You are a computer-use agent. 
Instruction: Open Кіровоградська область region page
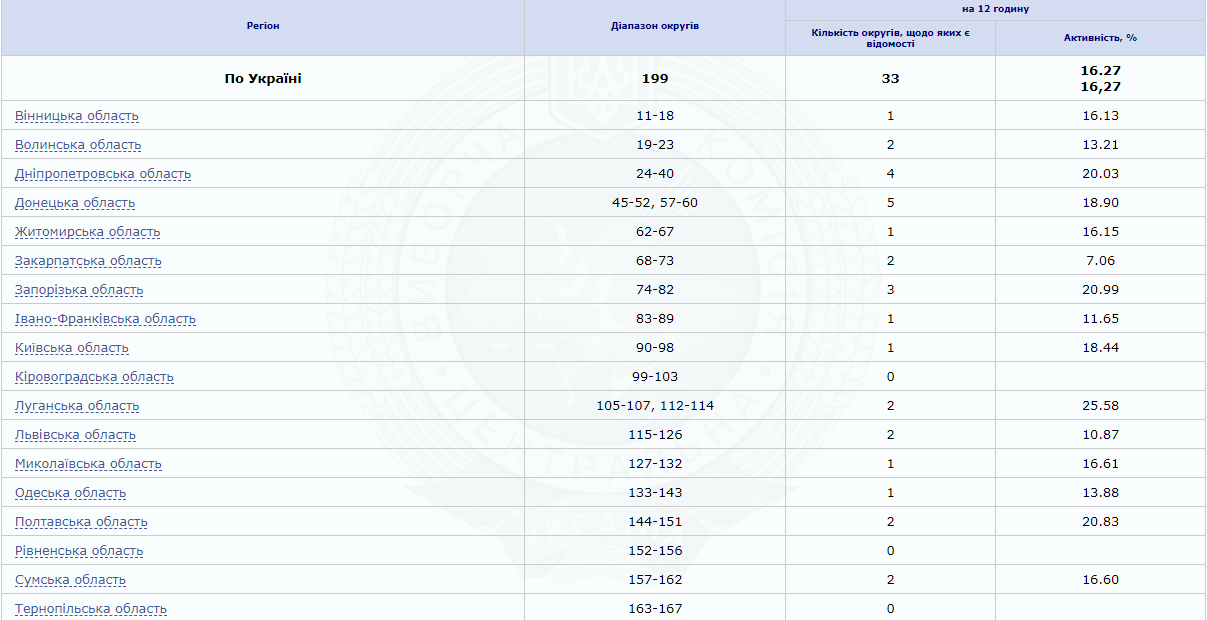click(94, 377)
